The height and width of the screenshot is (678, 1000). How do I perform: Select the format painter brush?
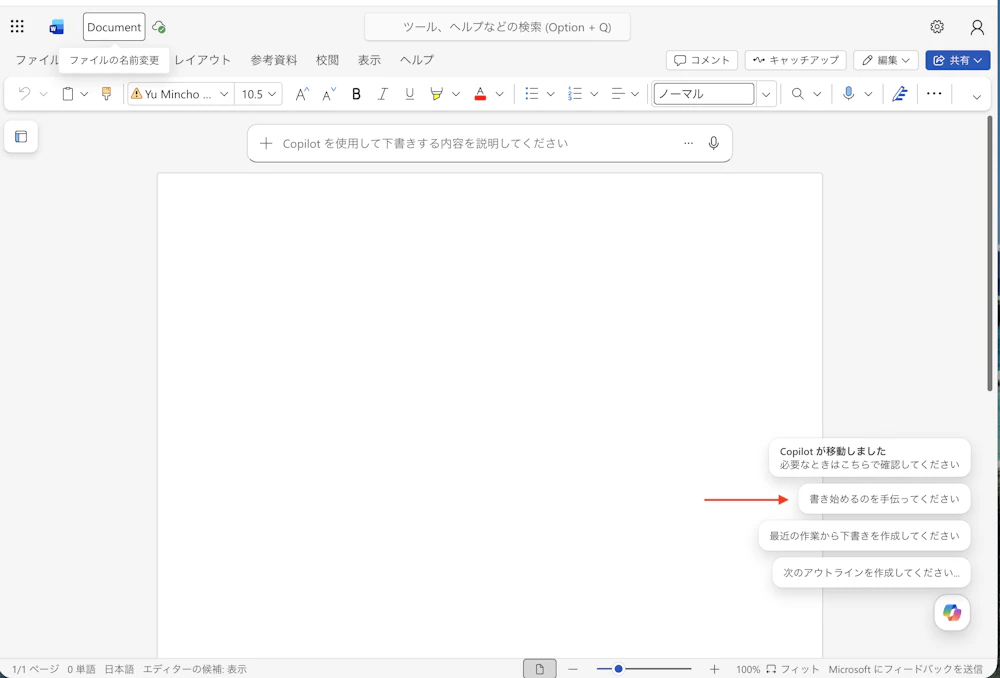tap(107, 94)
